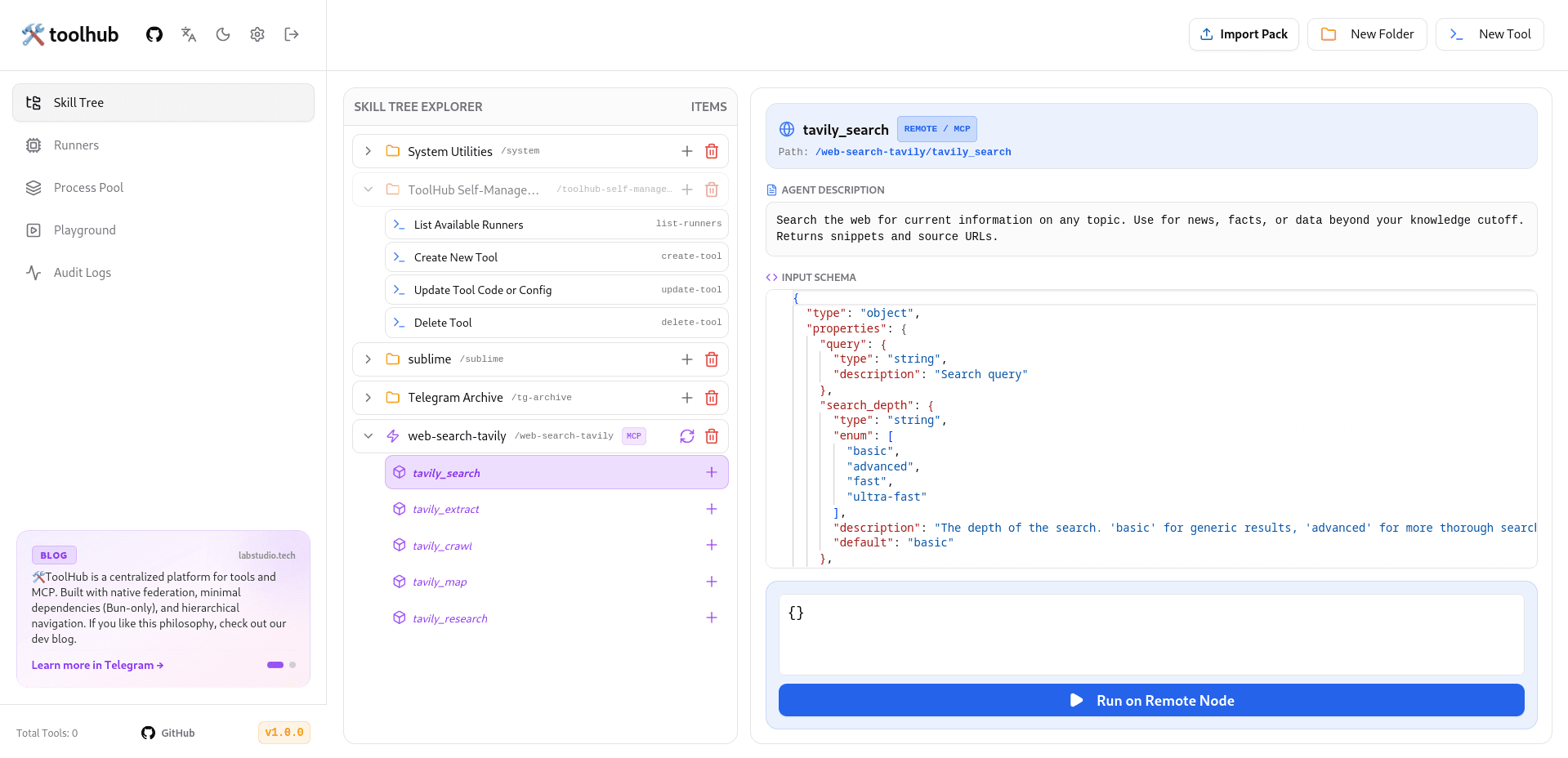1568x758 pixels.
Task: Click the Import Pack button
Action: [1244, 34]
